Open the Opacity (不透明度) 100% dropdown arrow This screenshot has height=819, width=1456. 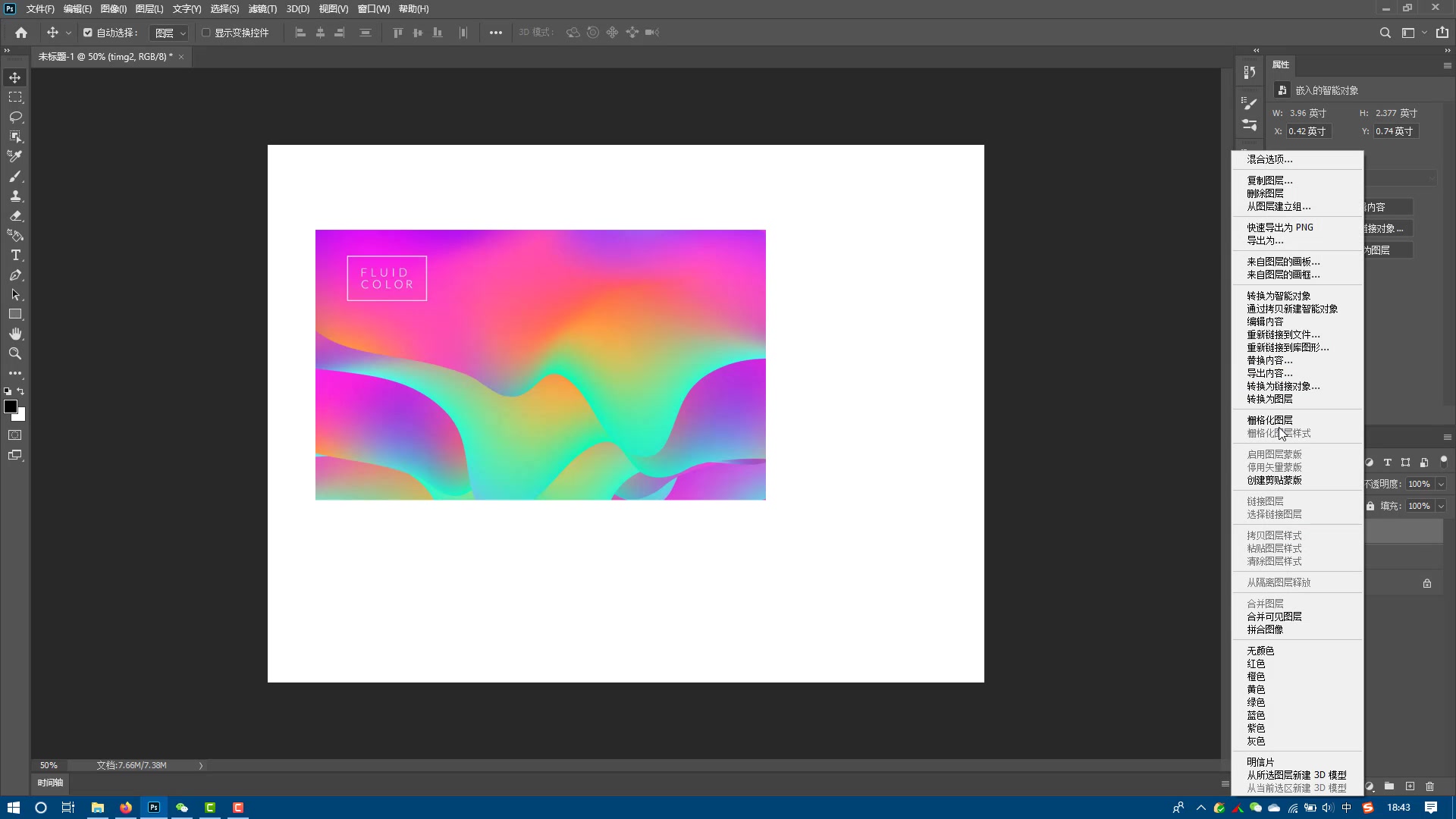pos(1441,484)
